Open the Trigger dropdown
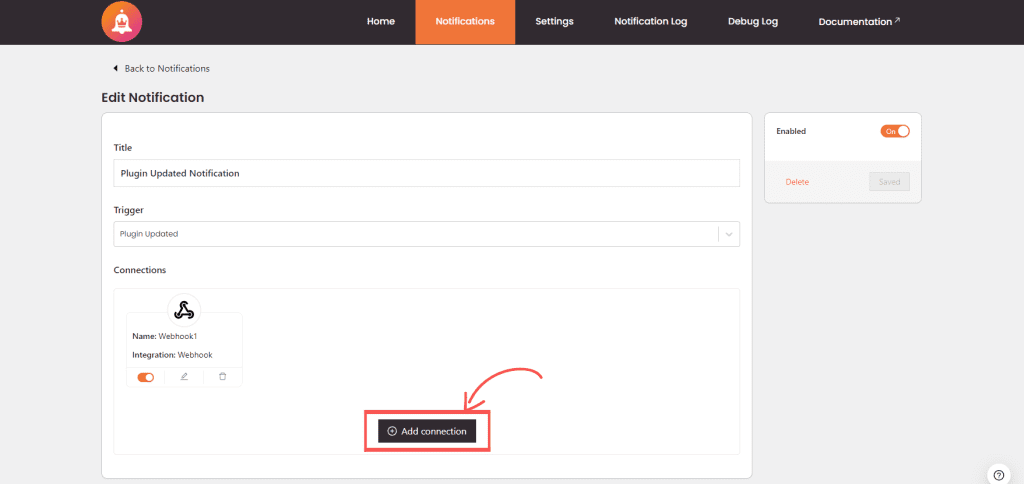The image size is (1024, 484). click(426, 234)
